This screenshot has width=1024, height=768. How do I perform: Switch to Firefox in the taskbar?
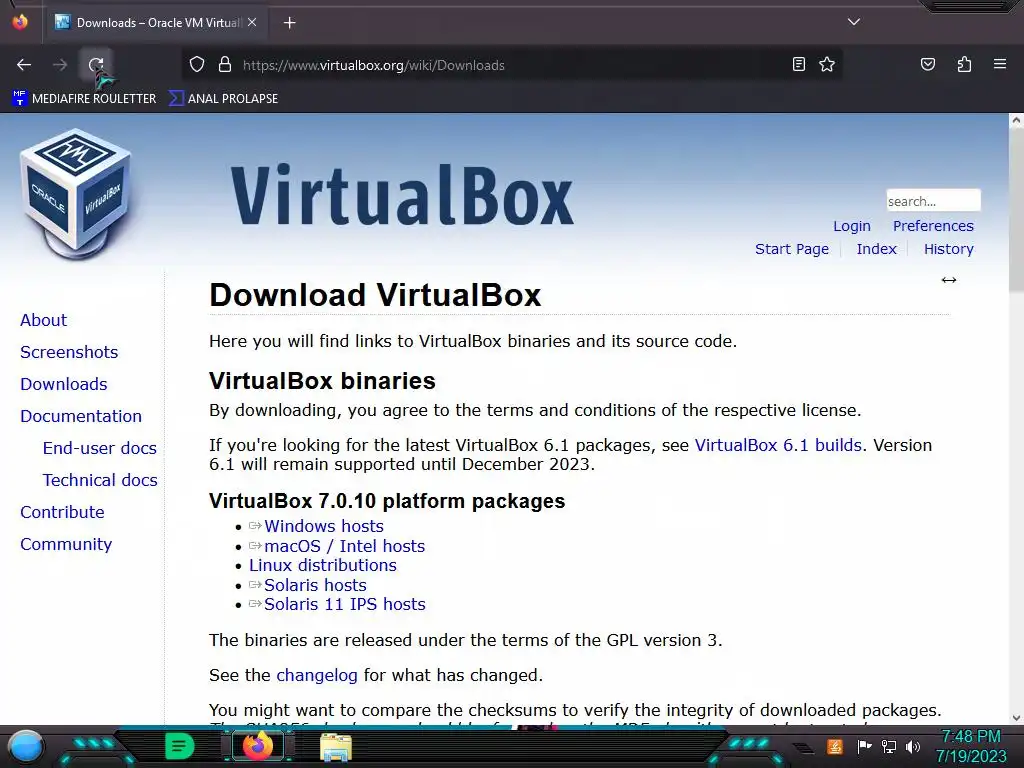point(257,746)
